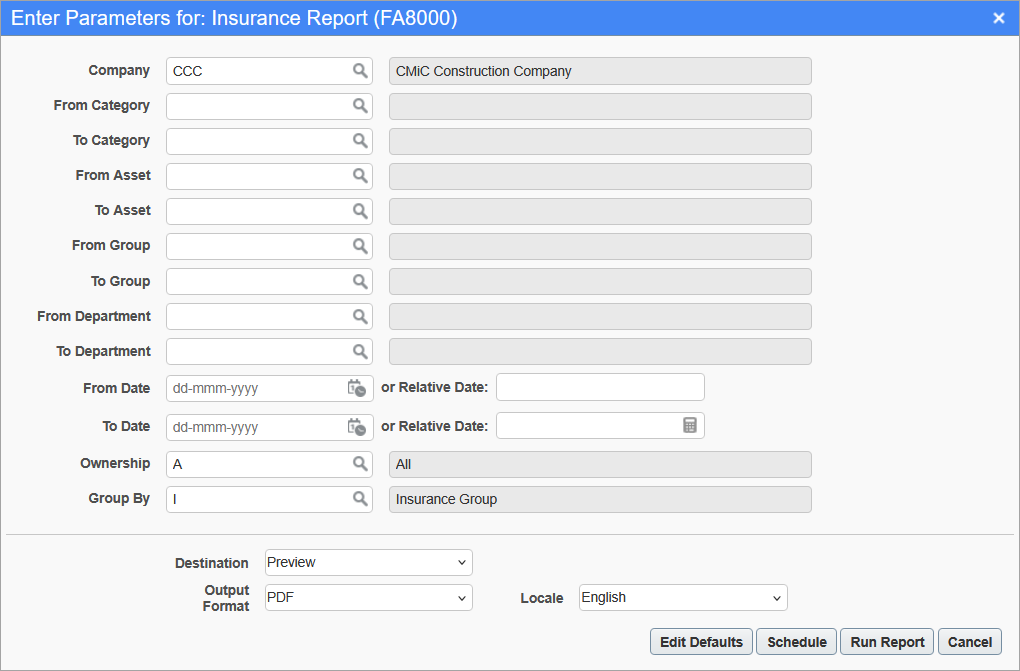Click Run Report
Image resolution: width=1020 pixels, height=671 pixels.
886,641
